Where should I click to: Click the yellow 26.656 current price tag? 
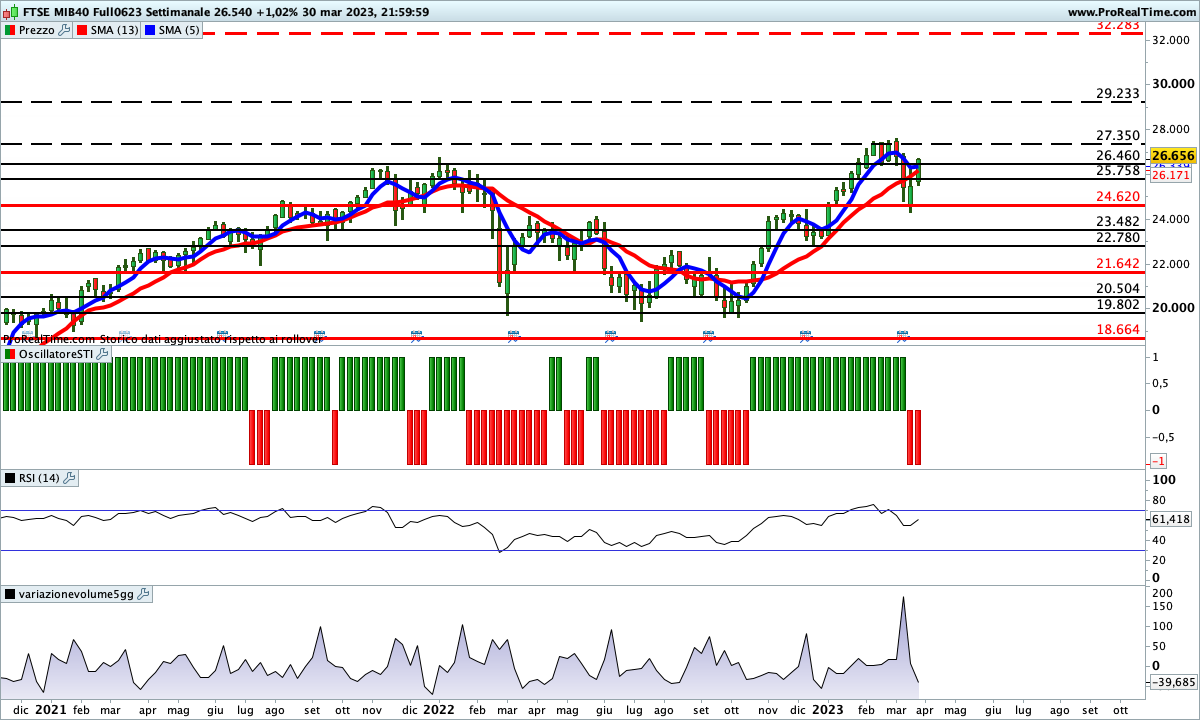1173,156
